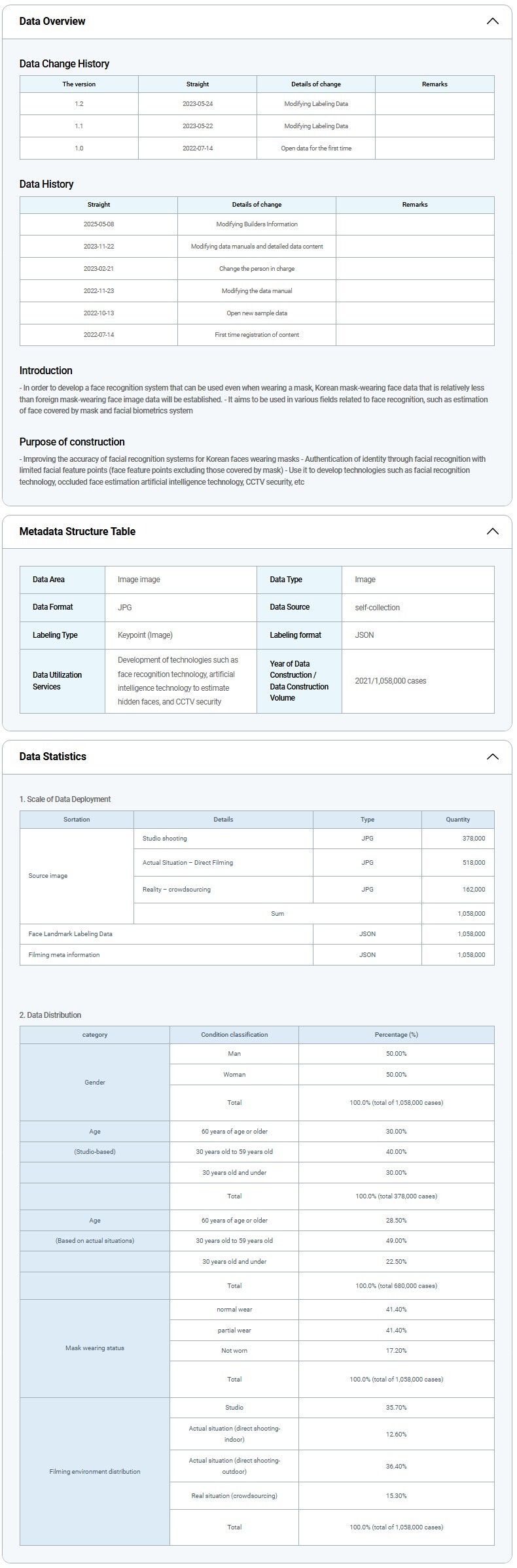Click the '2021/1,058,000 cases' value
This screenshot has height=1568, width=517.
[x=391, y=680]
